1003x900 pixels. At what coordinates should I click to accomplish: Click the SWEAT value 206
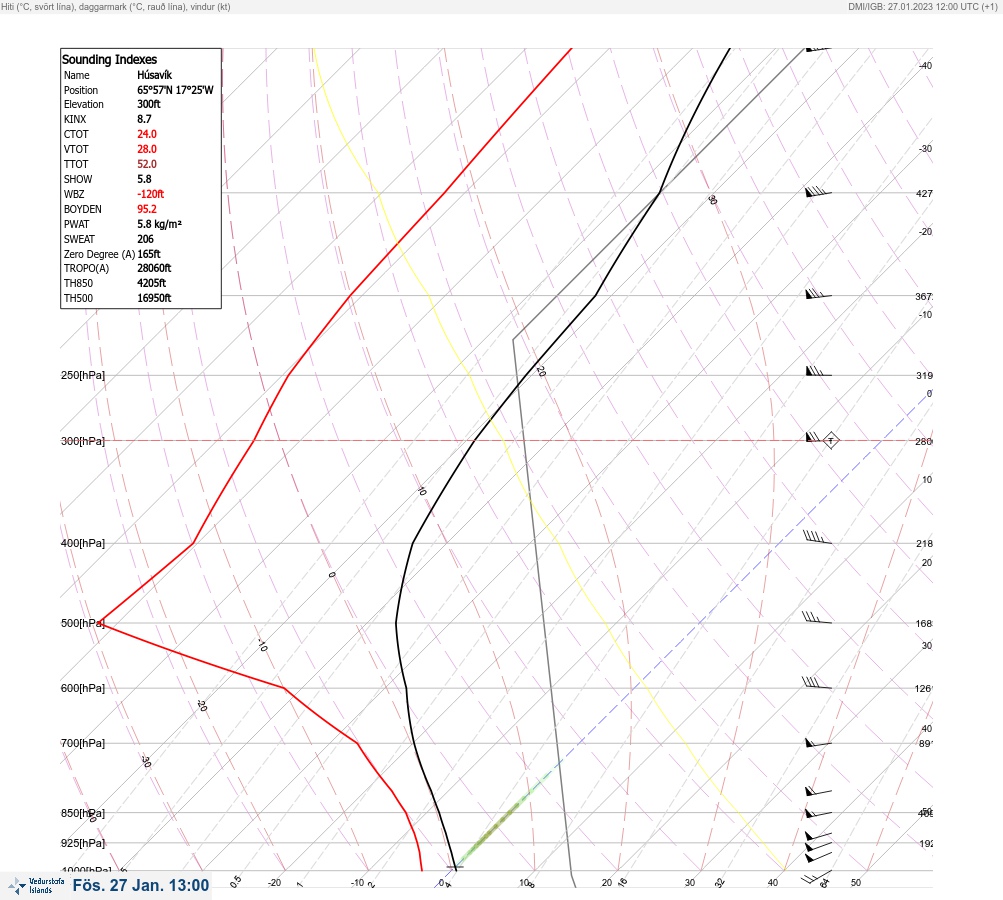tap(145, 239)
